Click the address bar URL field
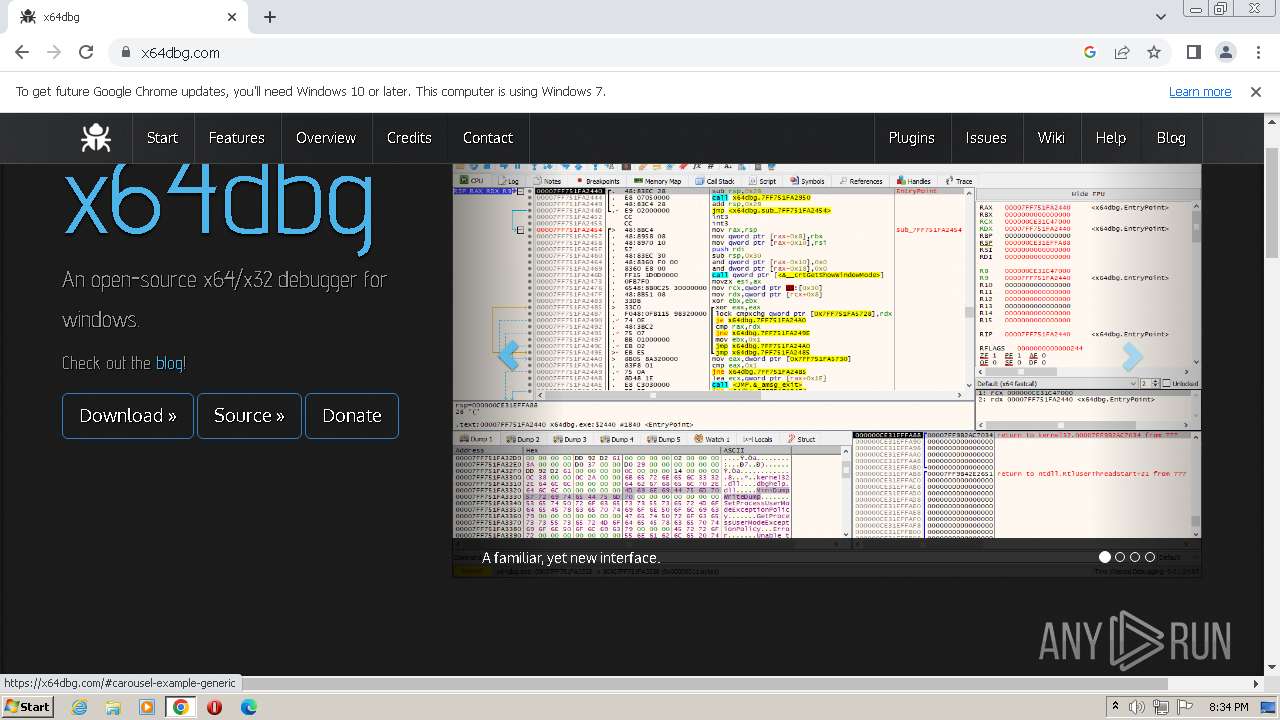The width and height of the screenshot is (1280, 720). click(x=600, y=52)
